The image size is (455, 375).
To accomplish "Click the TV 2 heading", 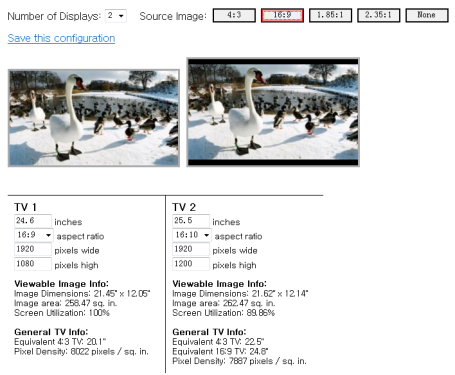I will tap(184, 207).
